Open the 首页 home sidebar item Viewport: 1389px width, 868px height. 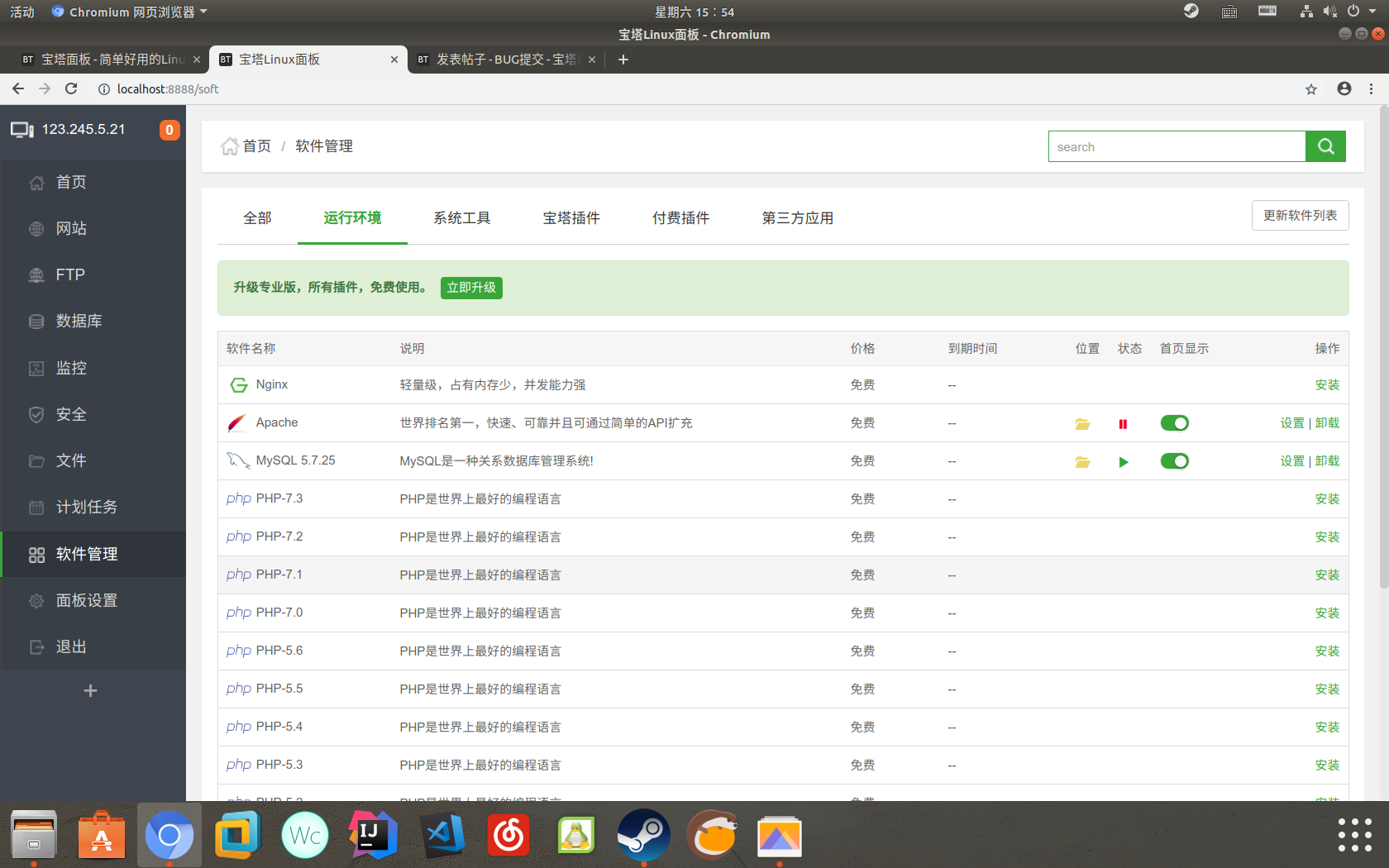93,182
